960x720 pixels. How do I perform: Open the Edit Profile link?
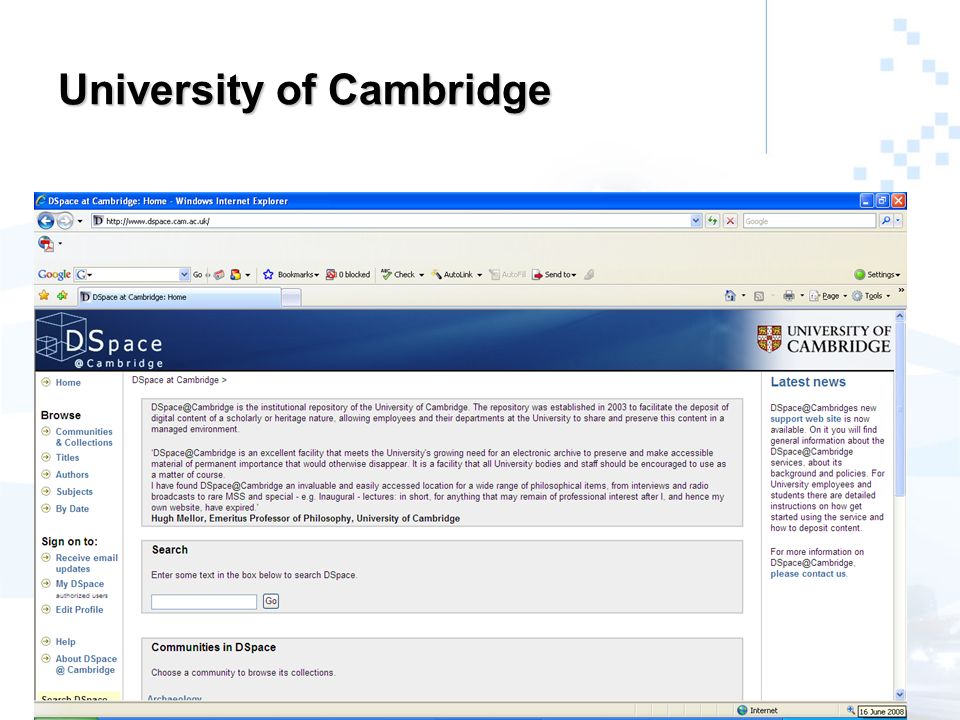[79, 609]
